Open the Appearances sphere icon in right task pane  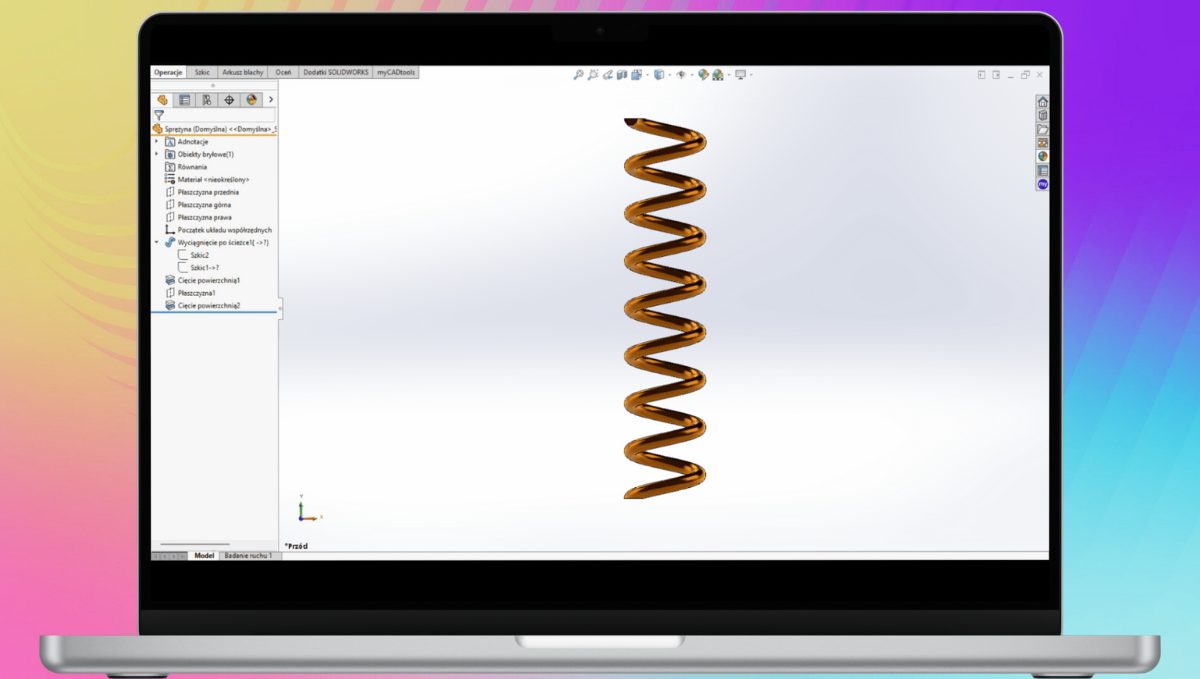(x=1042, y=156)
